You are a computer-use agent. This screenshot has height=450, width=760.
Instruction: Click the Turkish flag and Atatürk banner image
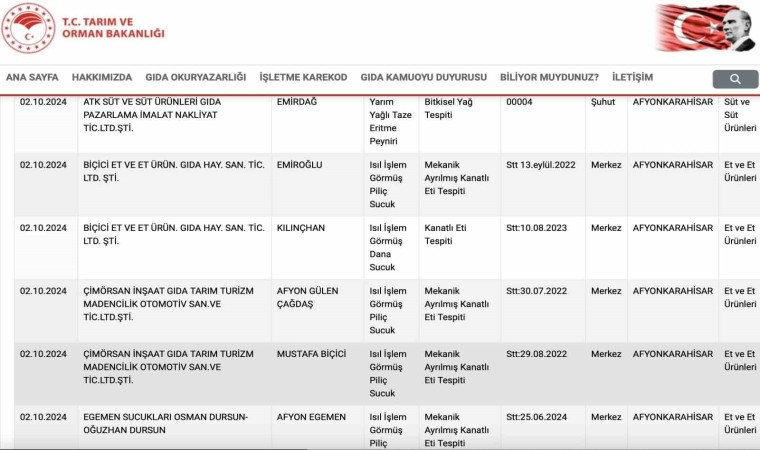[x=706, y=28]
